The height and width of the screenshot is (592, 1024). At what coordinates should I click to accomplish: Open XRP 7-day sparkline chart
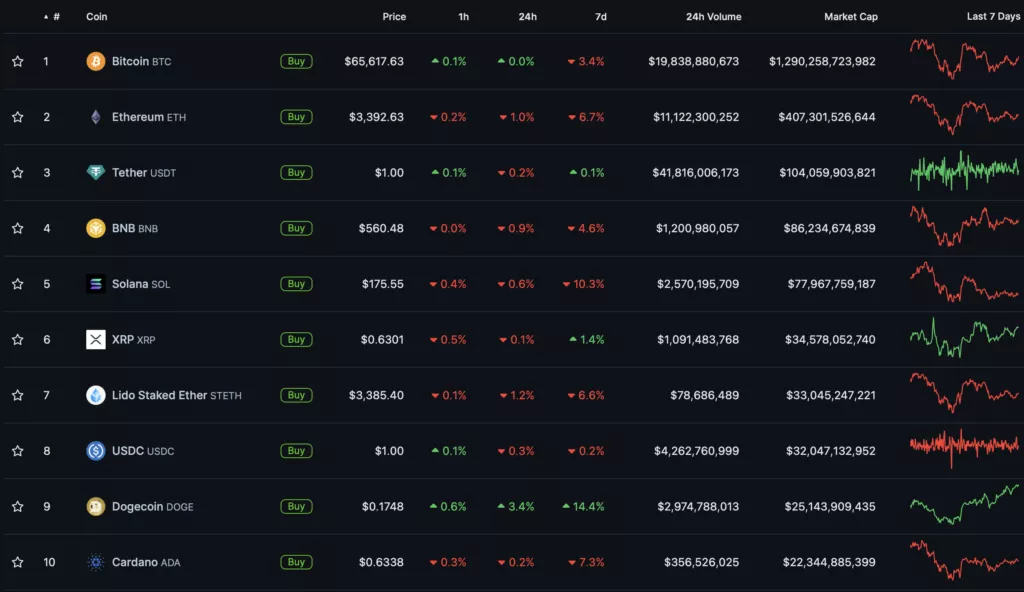(965, 337)
